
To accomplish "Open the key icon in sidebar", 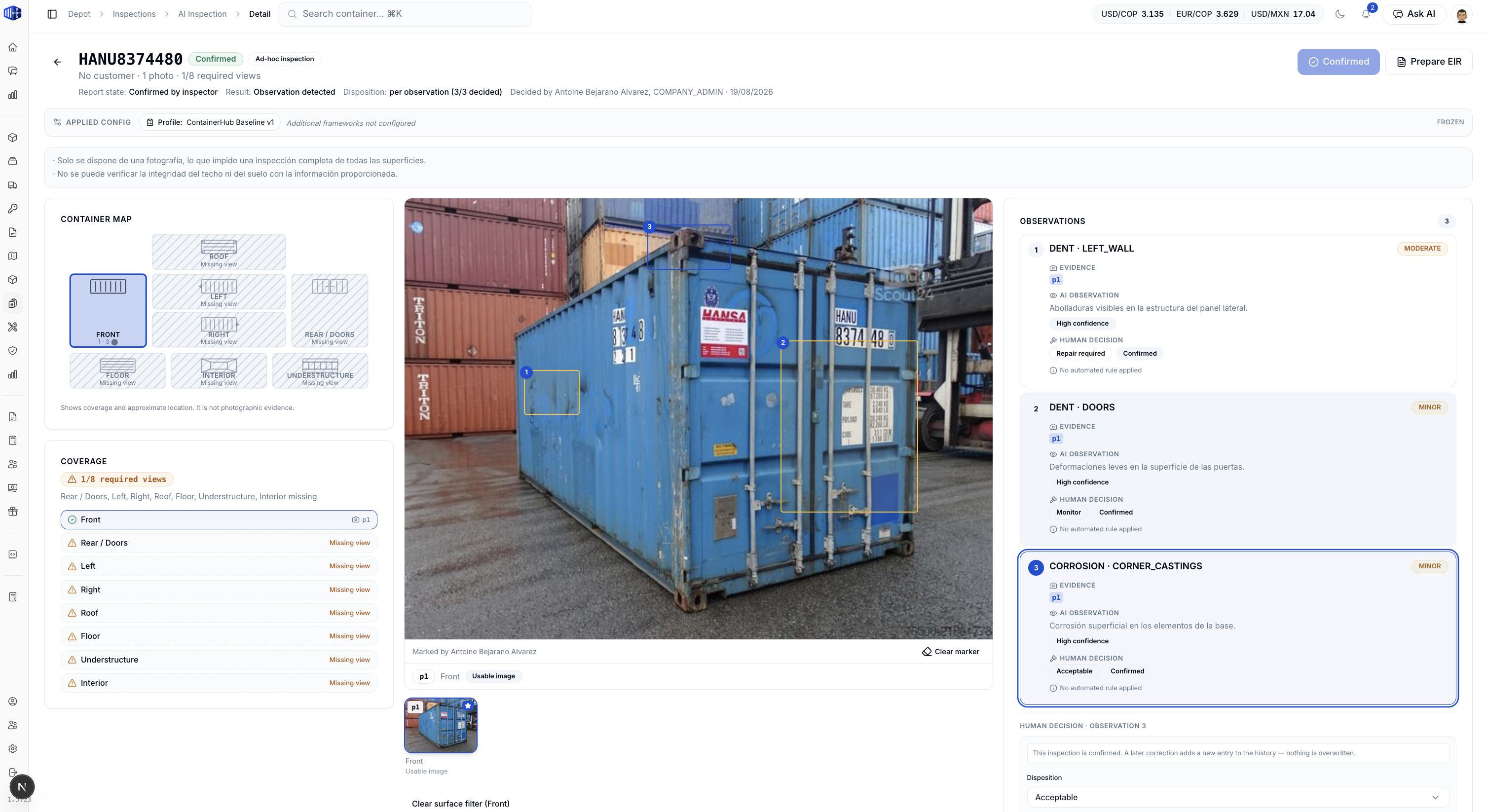I will click(x=13, y=208).
